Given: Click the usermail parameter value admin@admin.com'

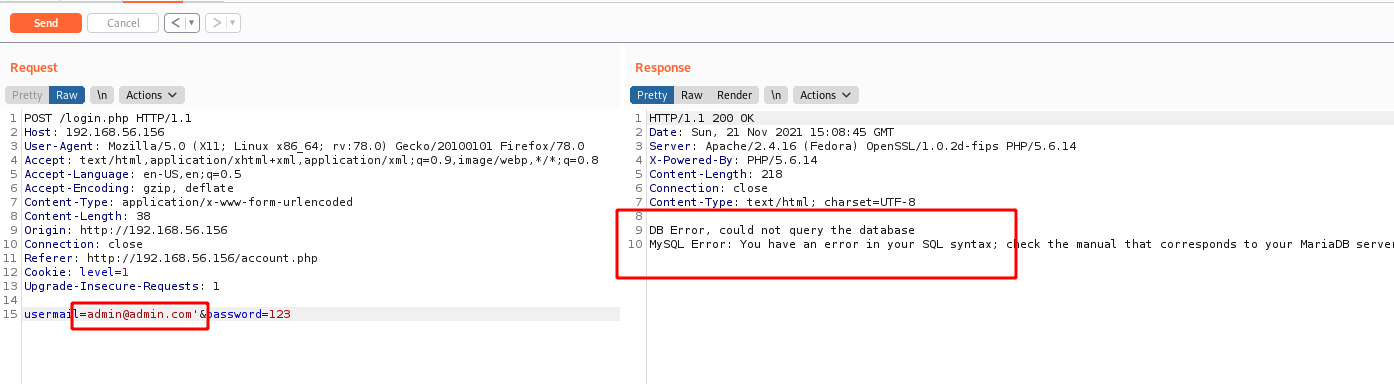Looking at the screenshot, I should [x=143, y=314].
